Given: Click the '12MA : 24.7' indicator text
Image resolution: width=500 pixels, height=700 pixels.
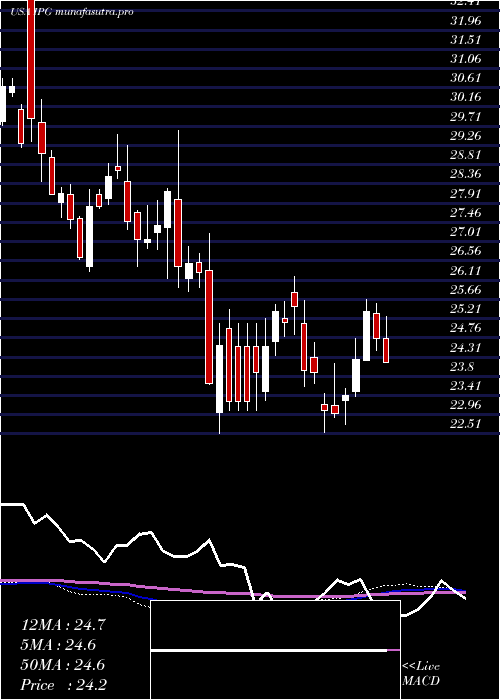Looking at the screenshot, I should coord(63,625).
